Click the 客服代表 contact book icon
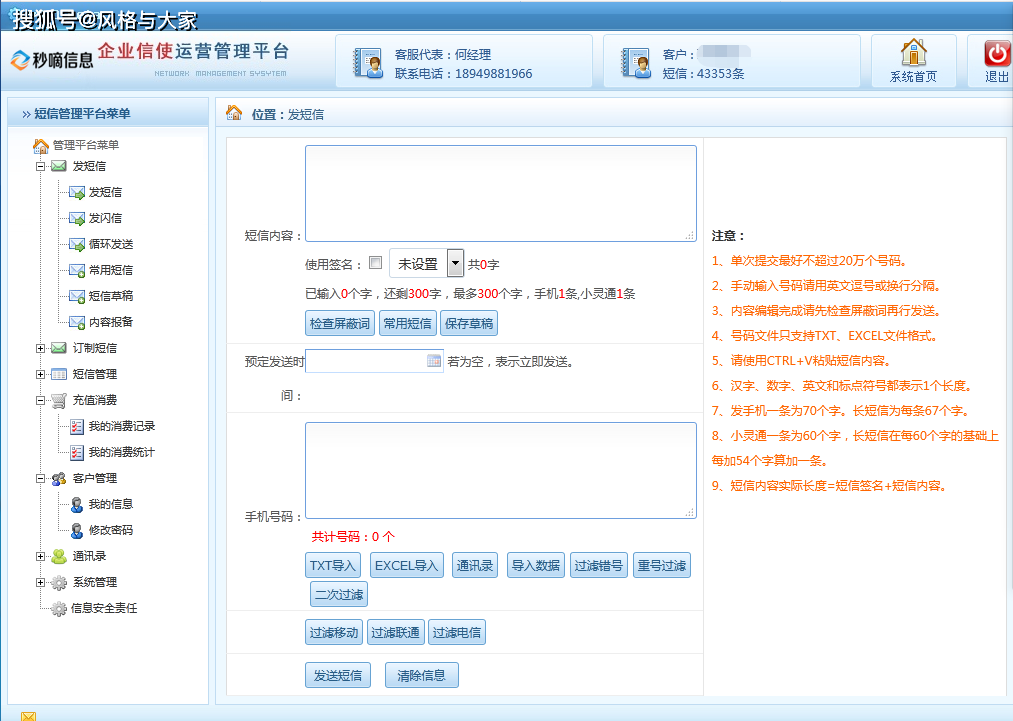1013x721 pixels. [x=368, y=63]
